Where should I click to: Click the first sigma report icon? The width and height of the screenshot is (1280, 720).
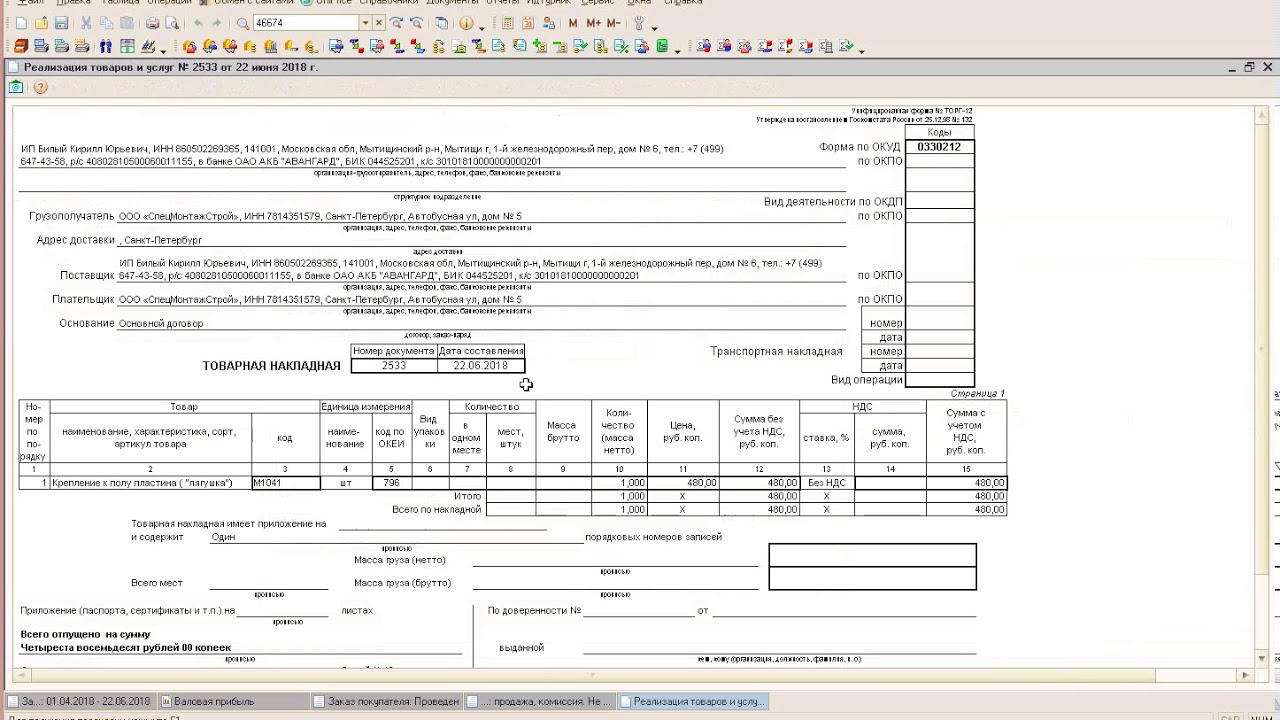point(703,46)
